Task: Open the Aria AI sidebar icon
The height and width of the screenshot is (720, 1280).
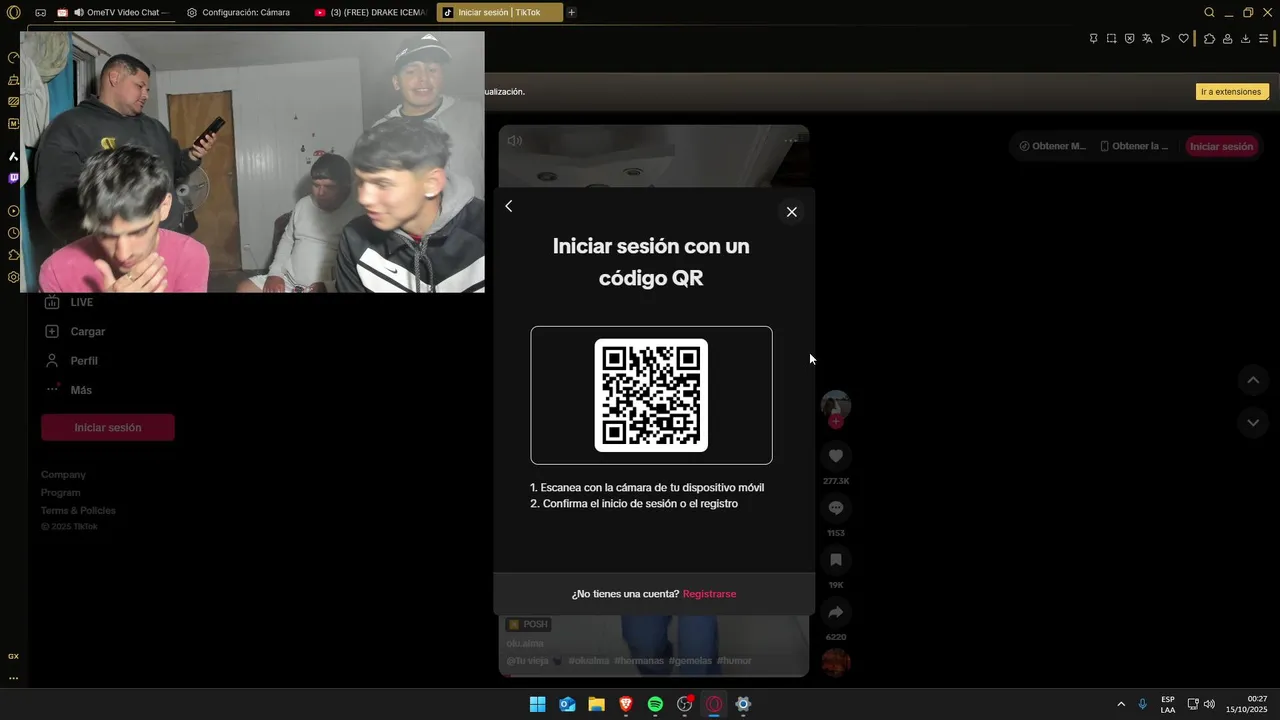Action: coord(13,156)
